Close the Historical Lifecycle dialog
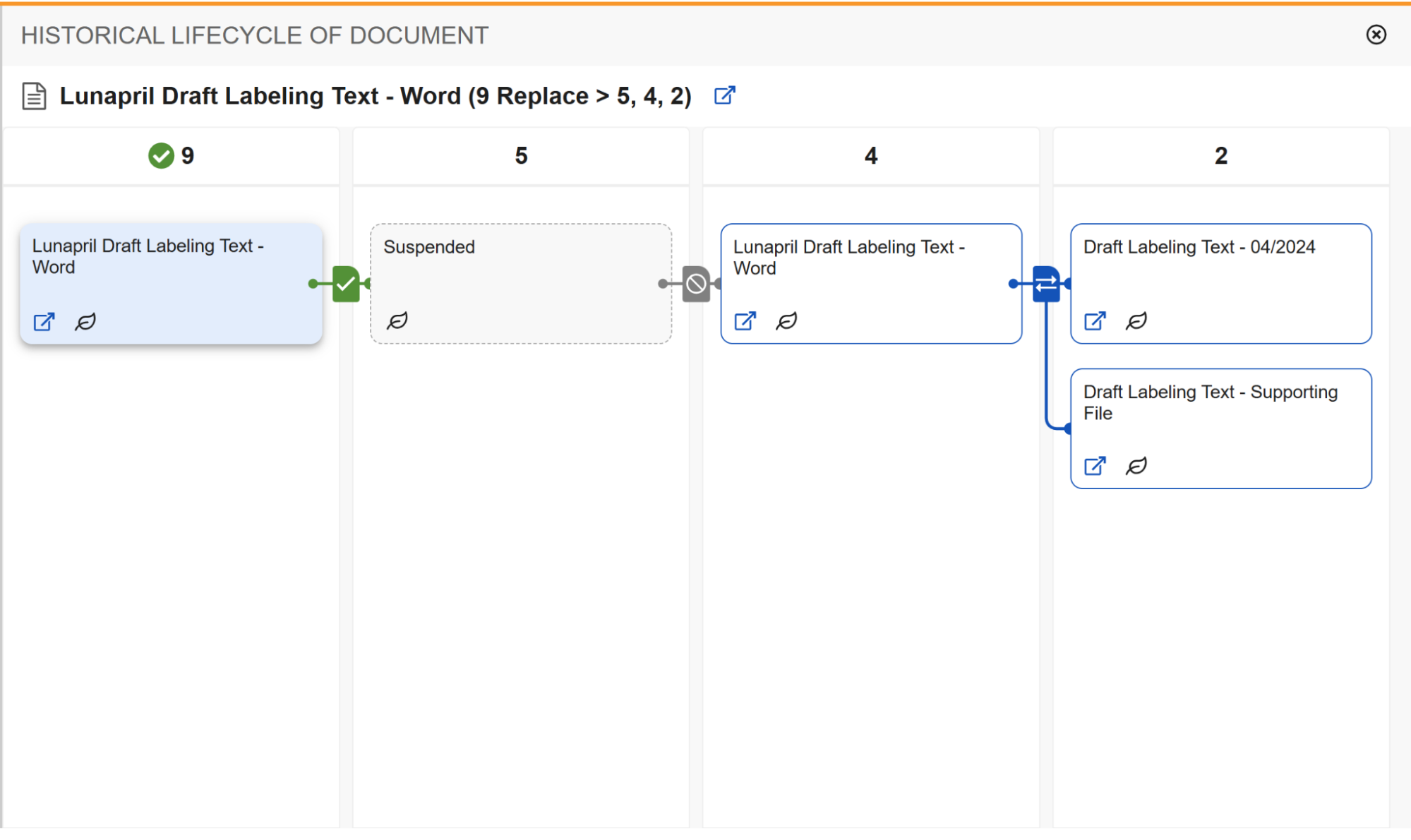Image resolution: width=1411 pixels, height=840 pixels. (1376, 35)
